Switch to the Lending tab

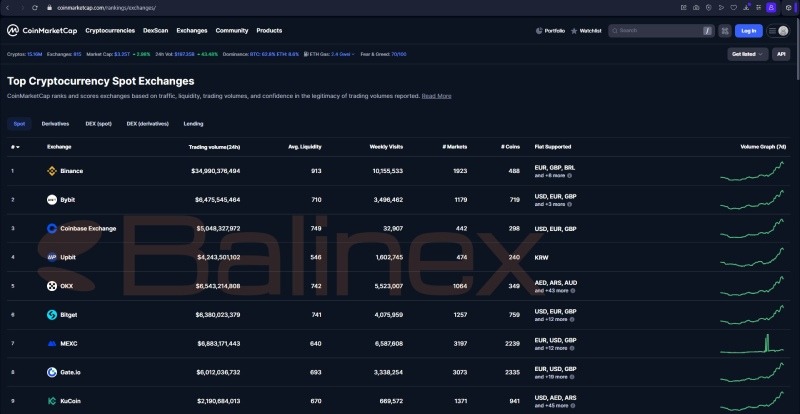(193, 124)
